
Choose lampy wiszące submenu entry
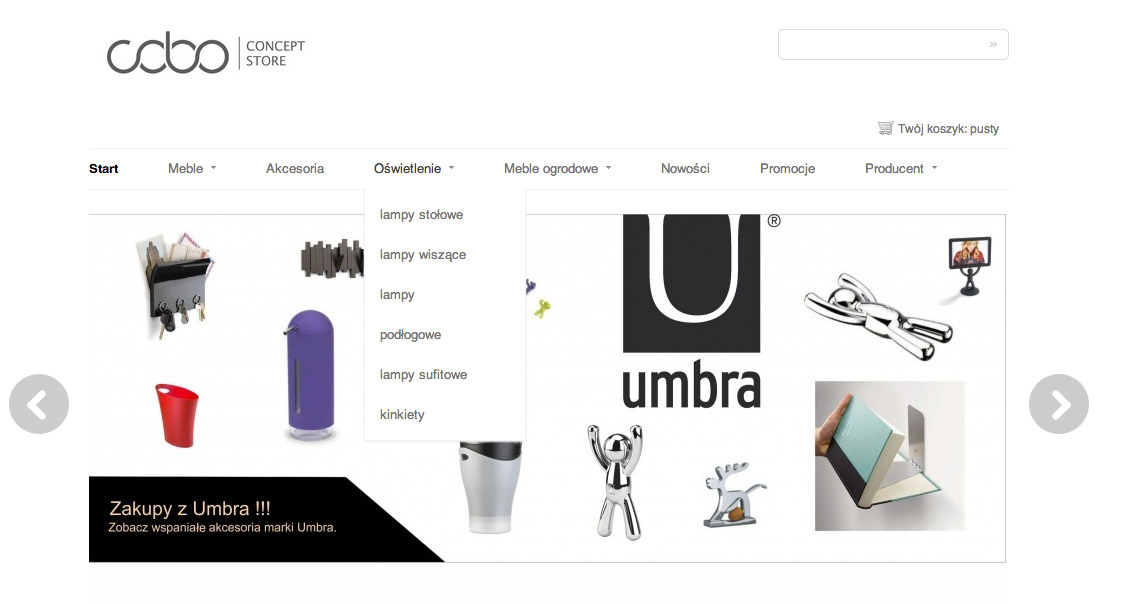(x=423, y=254)
